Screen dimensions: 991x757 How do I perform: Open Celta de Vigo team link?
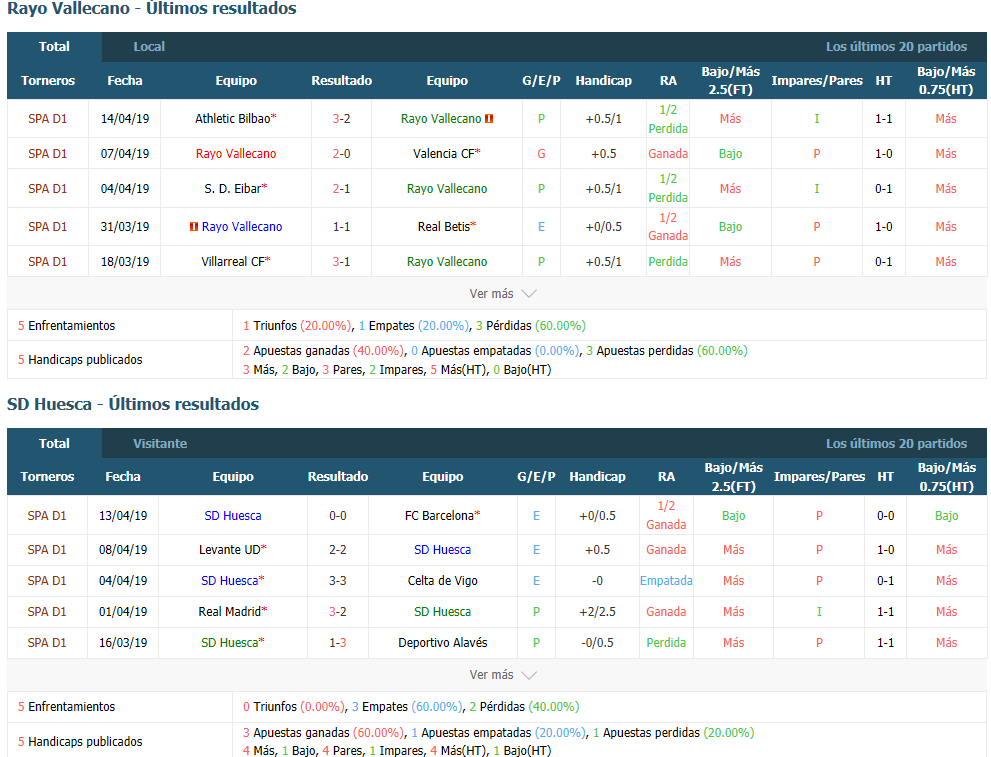coord(442,581)
